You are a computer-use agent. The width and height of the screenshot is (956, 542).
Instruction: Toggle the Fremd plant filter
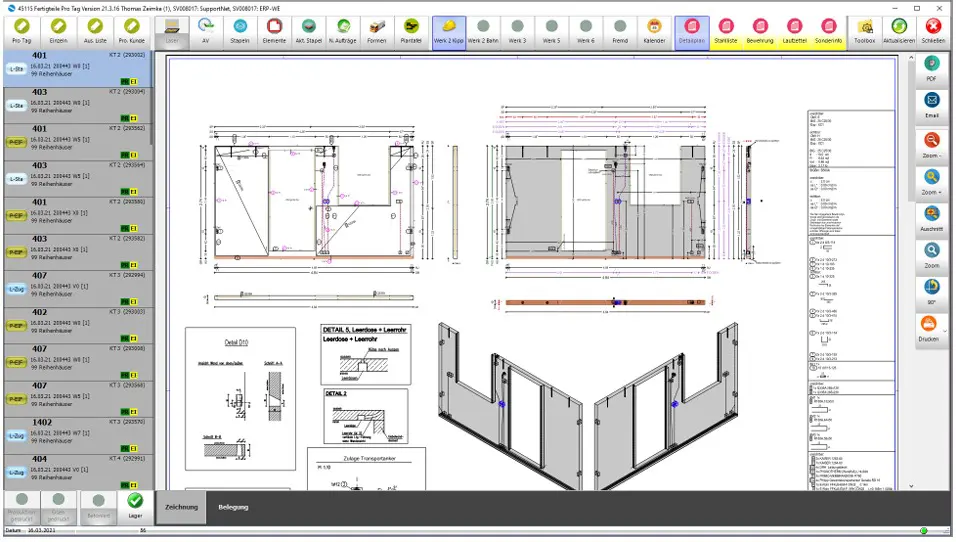[x=620, y=32]
